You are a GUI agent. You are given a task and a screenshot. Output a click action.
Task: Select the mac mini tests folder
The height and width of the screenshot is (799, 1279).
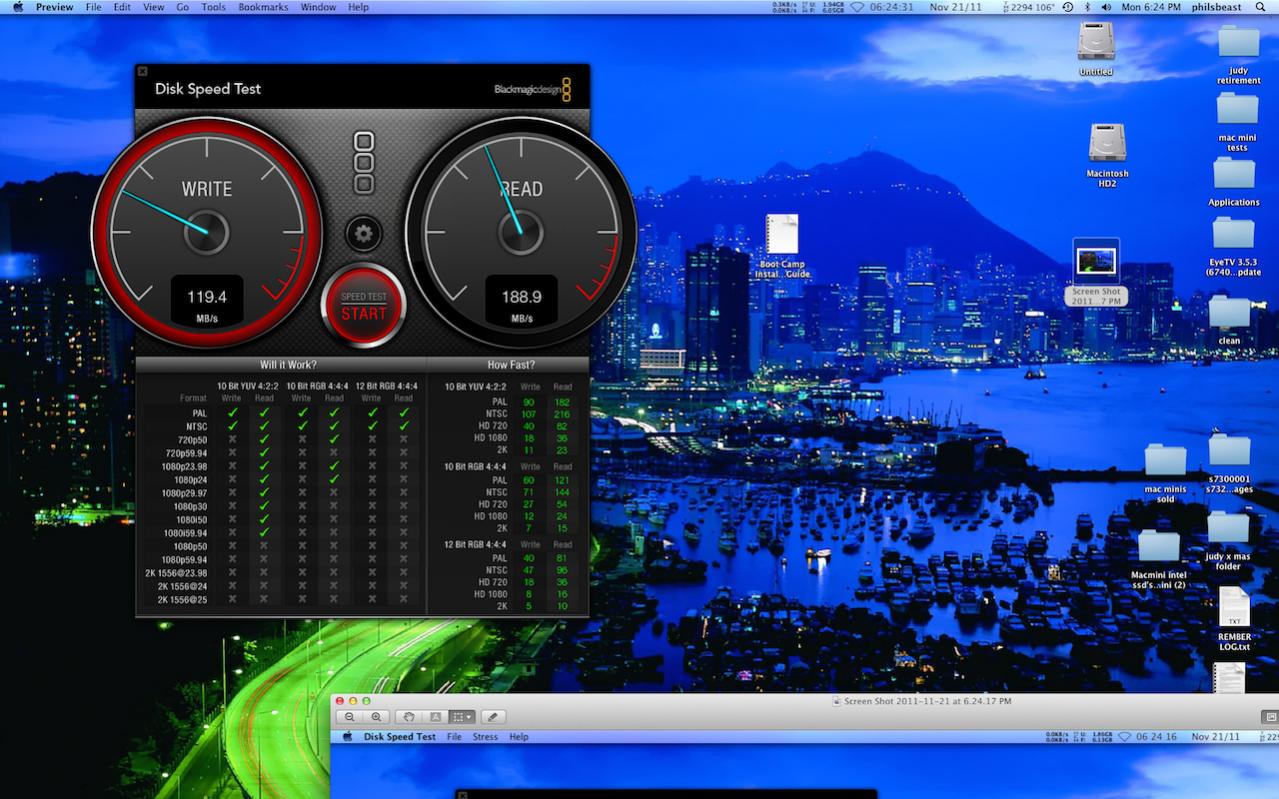(x=1237, y=122)
